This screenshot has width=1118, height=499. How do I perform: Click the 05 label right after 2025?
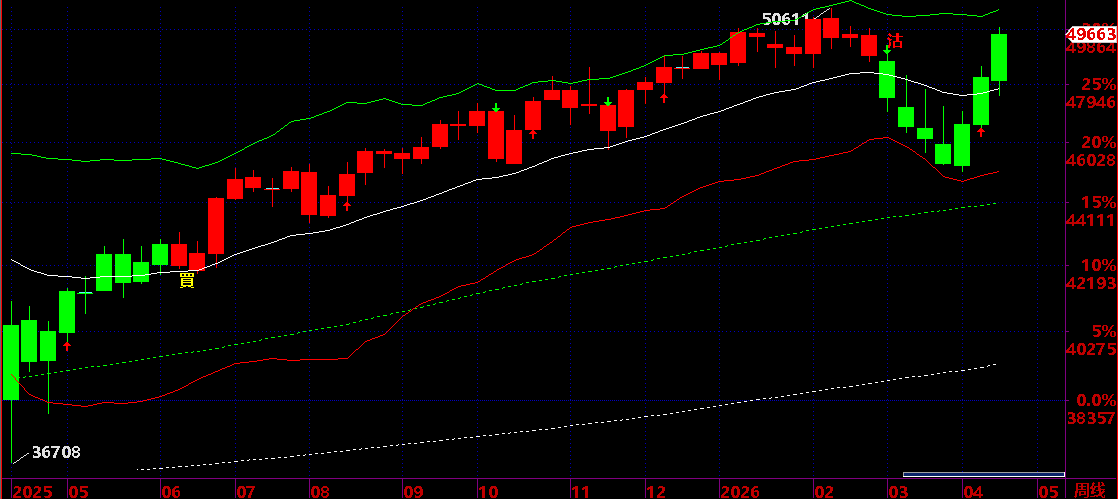(78, 491)
